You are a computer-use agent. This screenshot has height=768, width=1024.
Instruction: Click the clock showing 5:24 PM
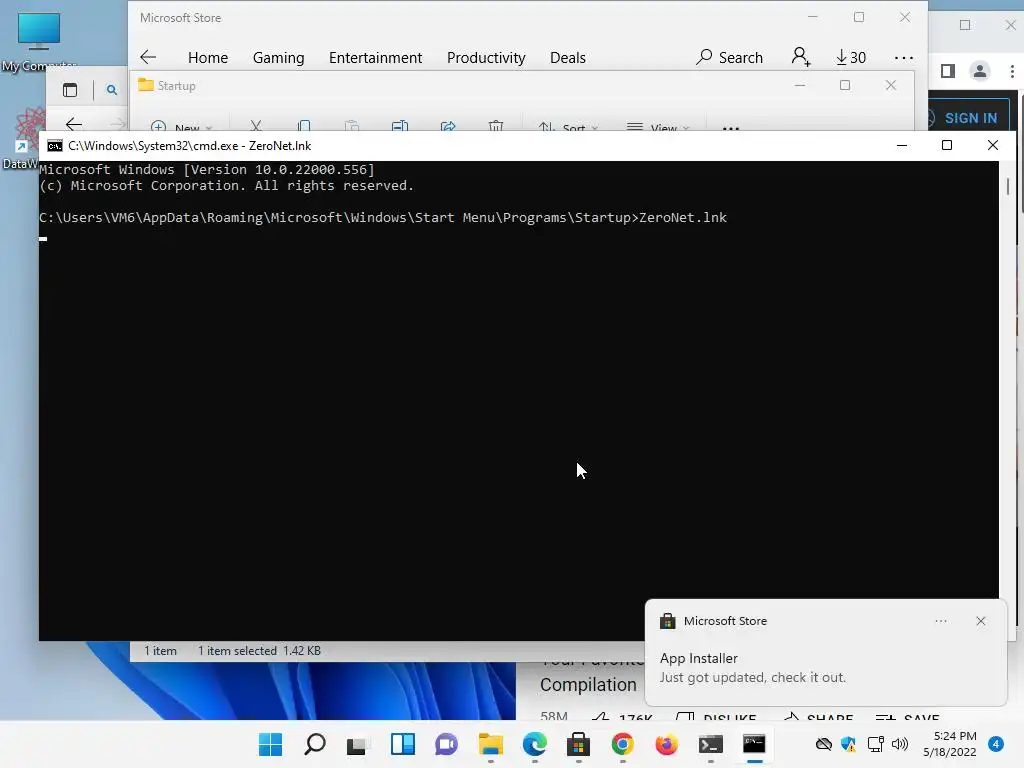click(x=950, y=744)
